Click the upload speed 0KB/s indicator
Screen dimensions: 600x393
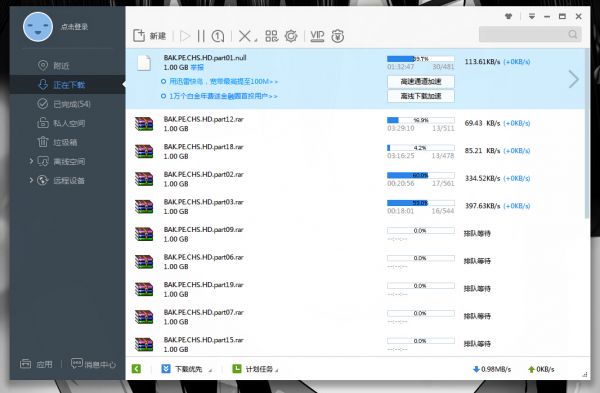click(x=541, y=369)
